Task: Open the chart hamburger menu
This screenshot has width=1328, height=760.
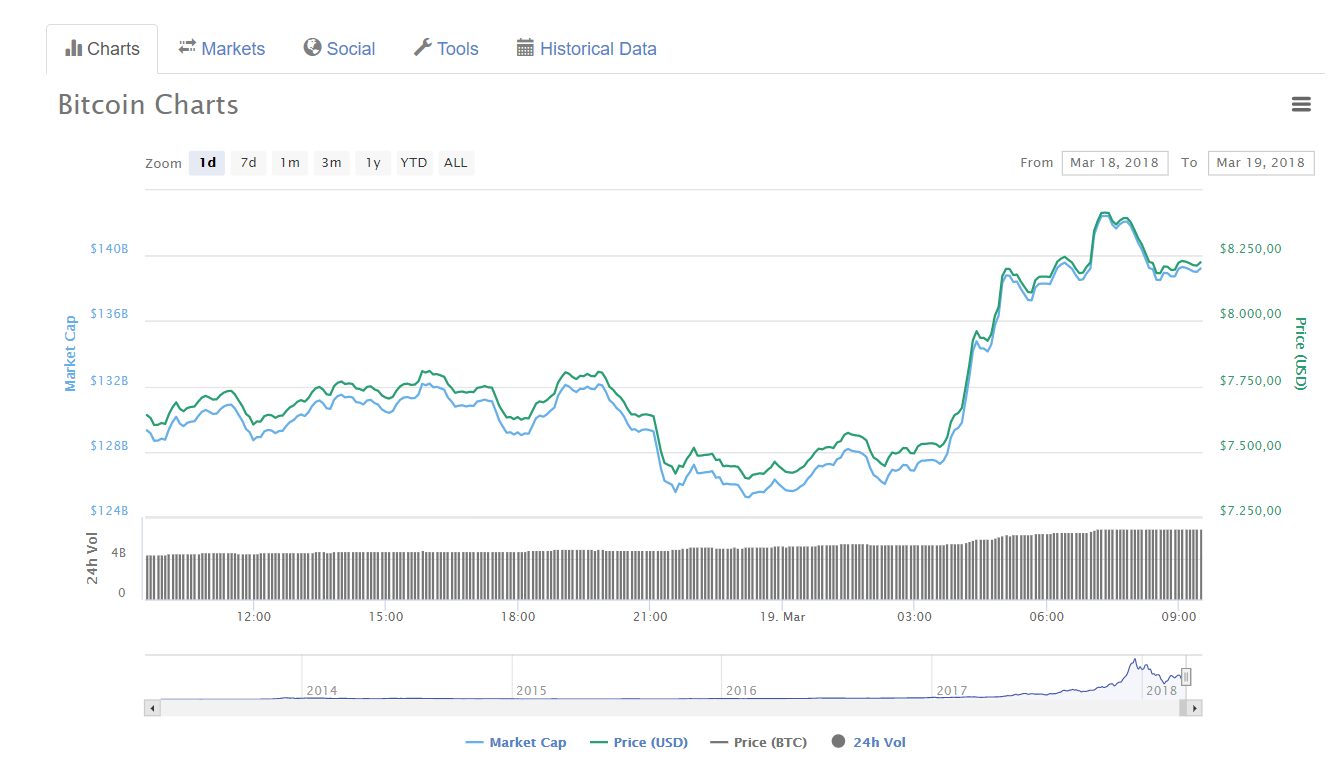Action: point(1301,104)
